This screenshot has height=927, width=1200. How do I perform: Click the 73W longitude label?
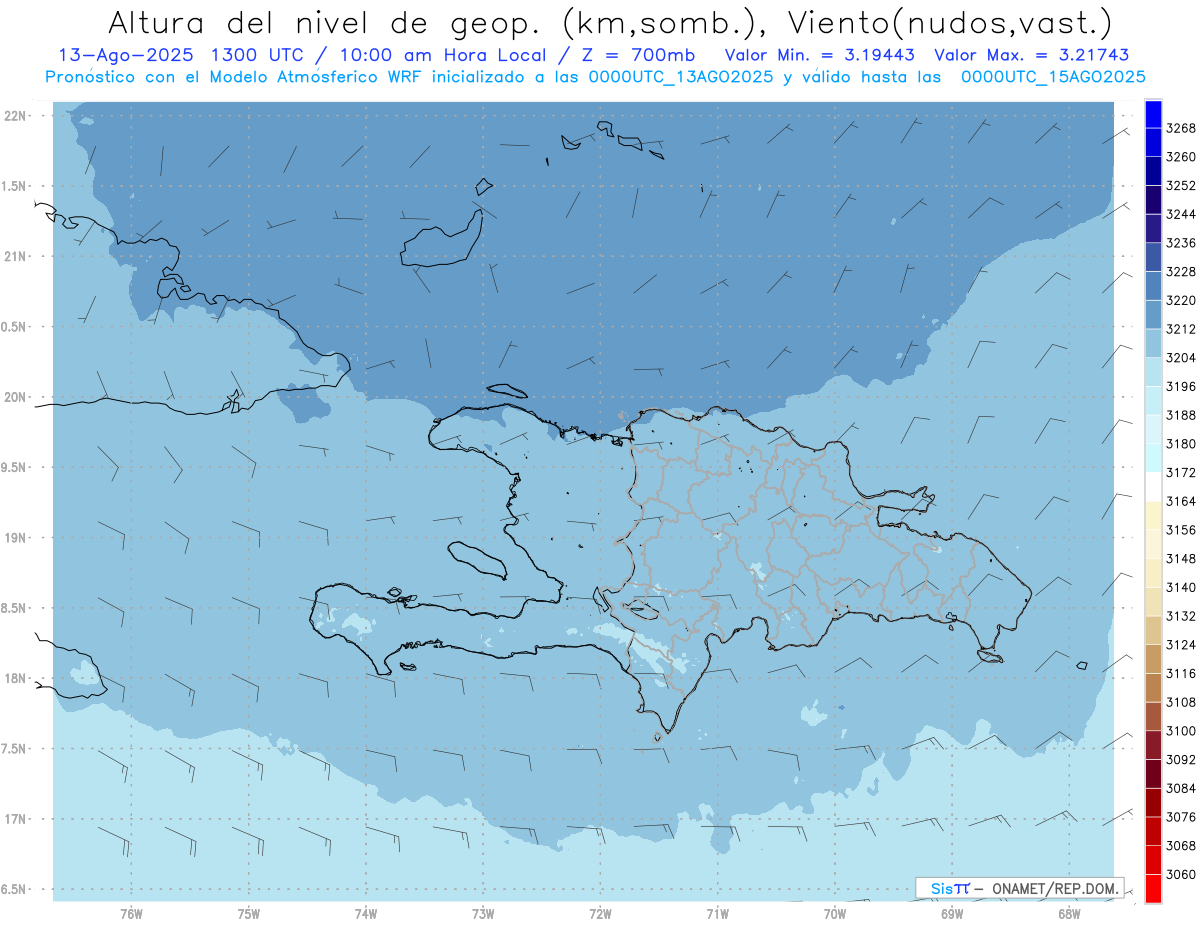pos(483,914)
